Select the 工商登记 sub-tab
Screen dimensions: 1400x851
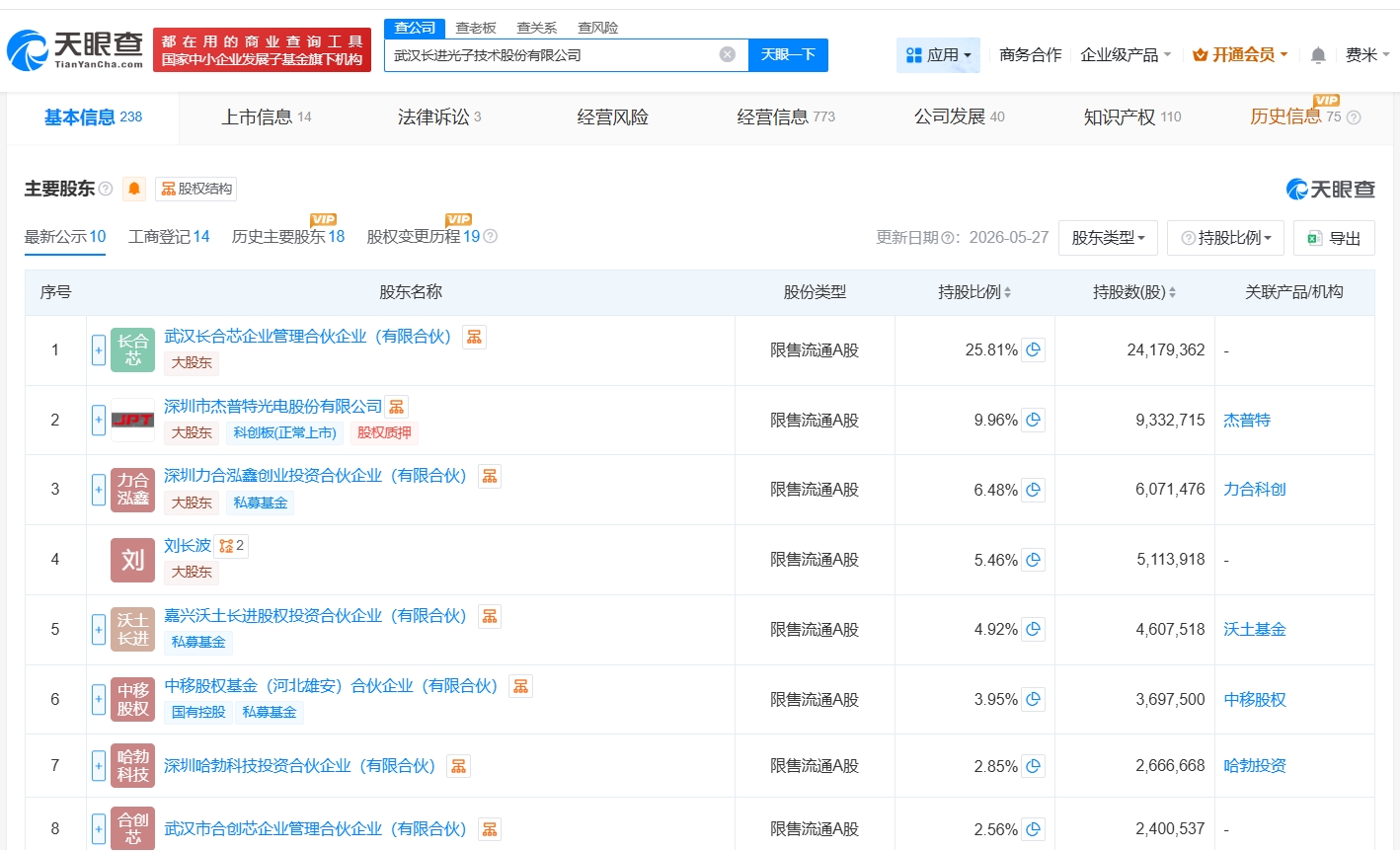(169, 237)
